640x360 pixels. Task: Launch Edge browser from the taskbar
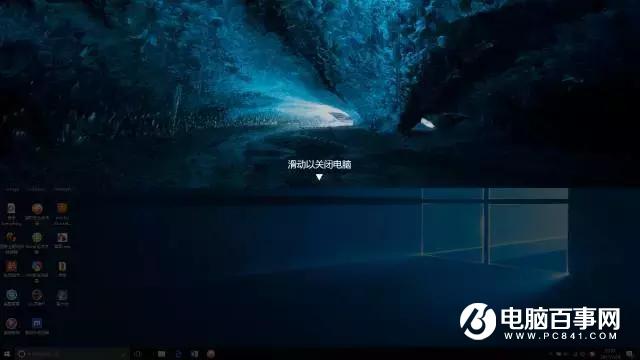coord(178,354)
